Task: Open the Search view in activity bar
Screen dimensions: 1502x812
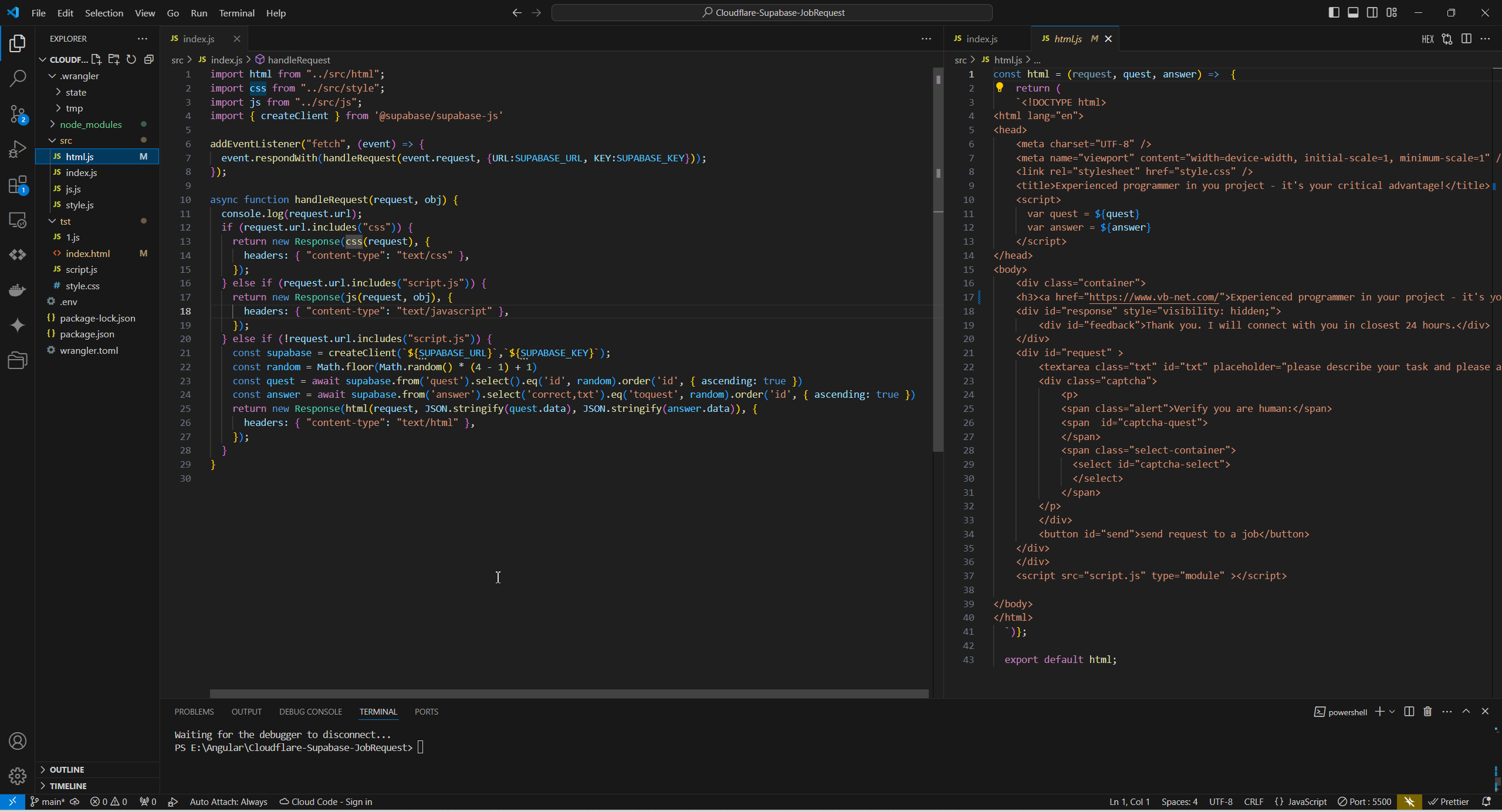Action: (x=18, y=78)
